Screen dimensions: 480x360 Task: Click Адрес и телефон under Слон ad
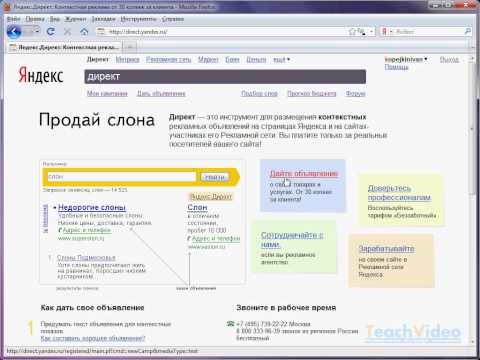(216, 239)
